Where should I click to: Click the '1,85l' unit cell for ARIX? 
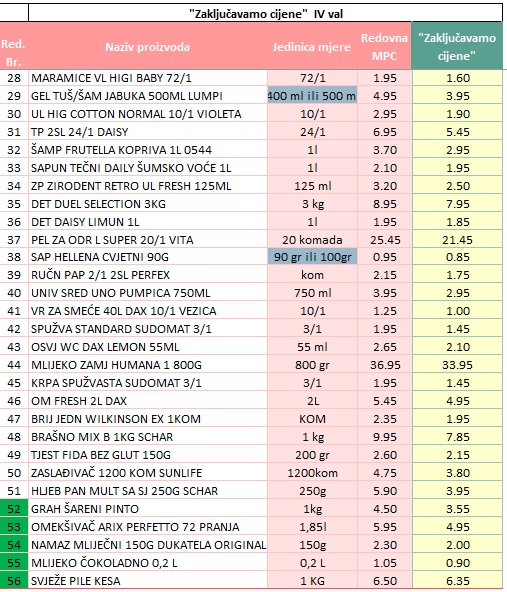[312, 527]
